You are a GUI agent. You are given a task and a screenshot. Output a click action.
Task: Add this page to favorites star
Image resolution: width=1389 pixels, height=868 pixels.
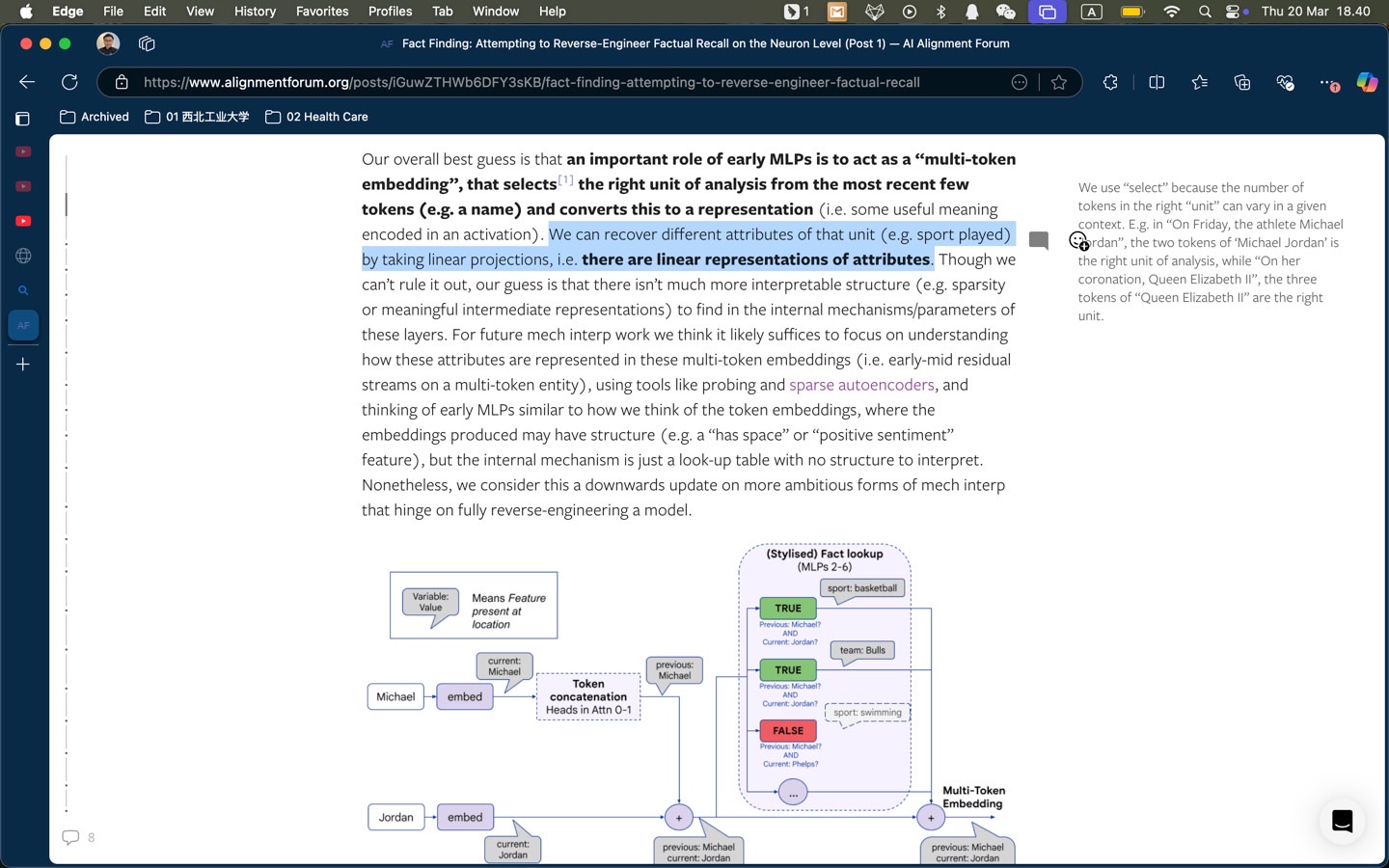coord(1059,82)
